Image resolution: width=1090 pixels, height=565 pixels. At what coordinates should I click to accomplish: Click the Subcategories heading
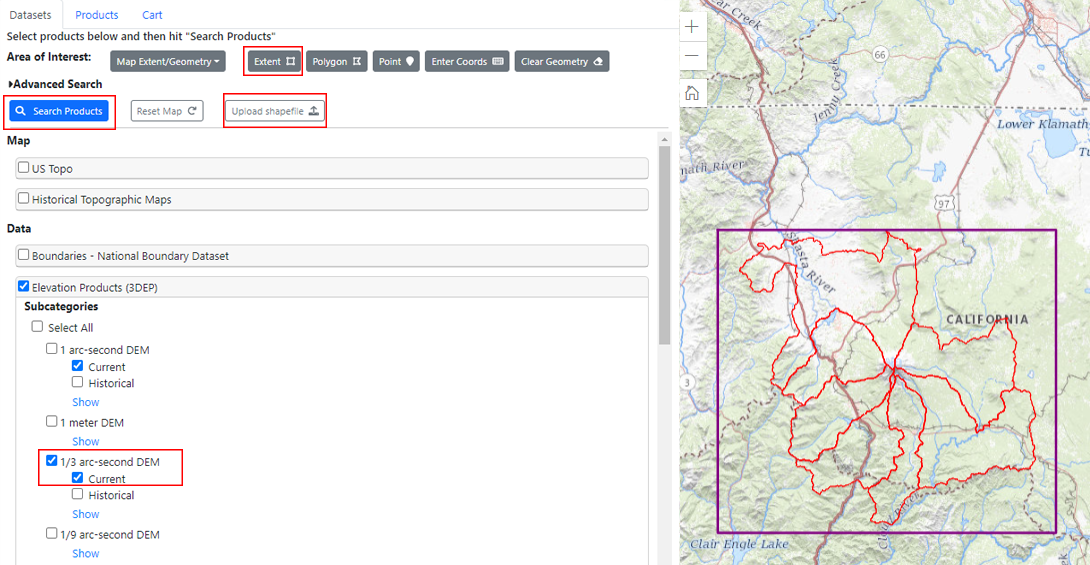[61, 306]
